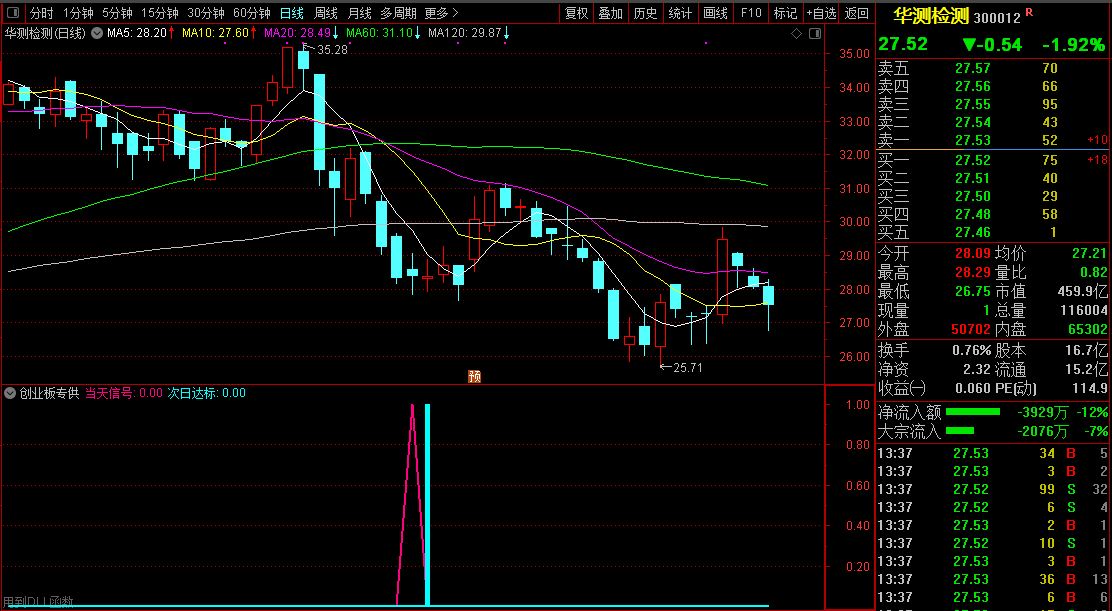1112x611 pixels.
Task: Switch to 30分钟 period
Action: click(x=206, y=13)
